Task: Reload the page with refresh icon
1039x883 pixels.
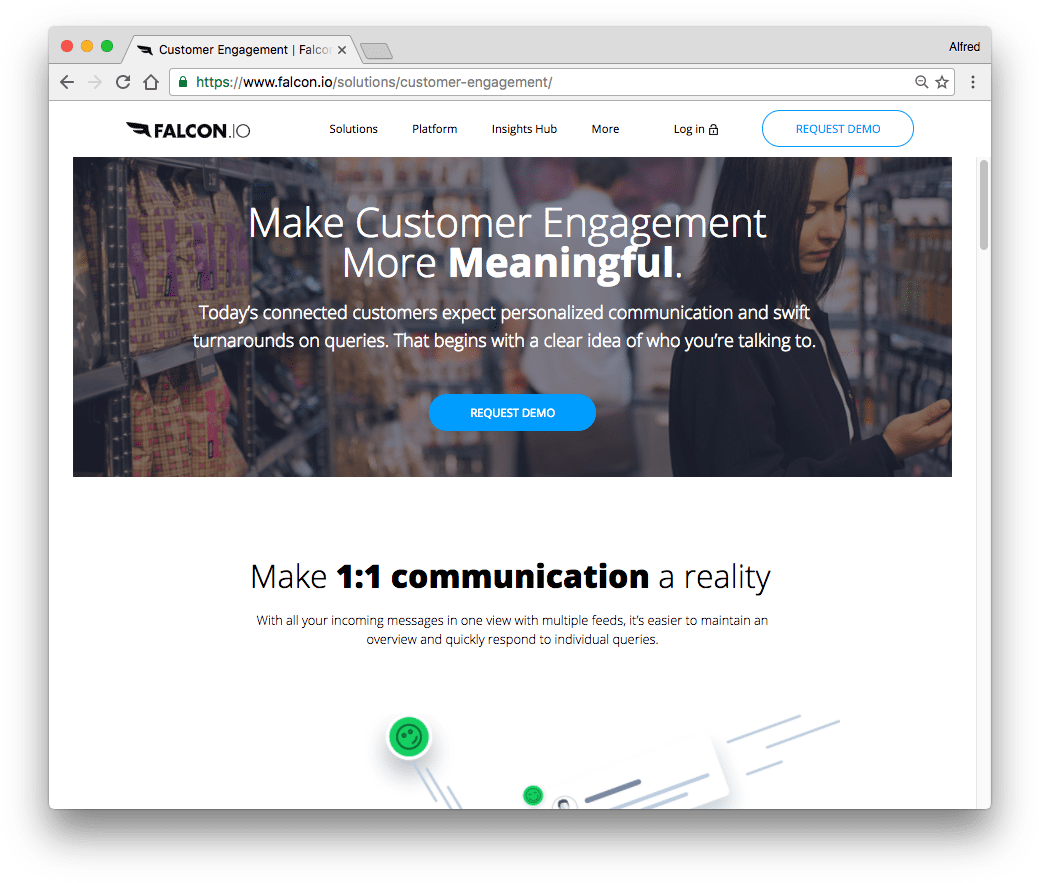Action: pyautogui.click(x=123, y=82)
